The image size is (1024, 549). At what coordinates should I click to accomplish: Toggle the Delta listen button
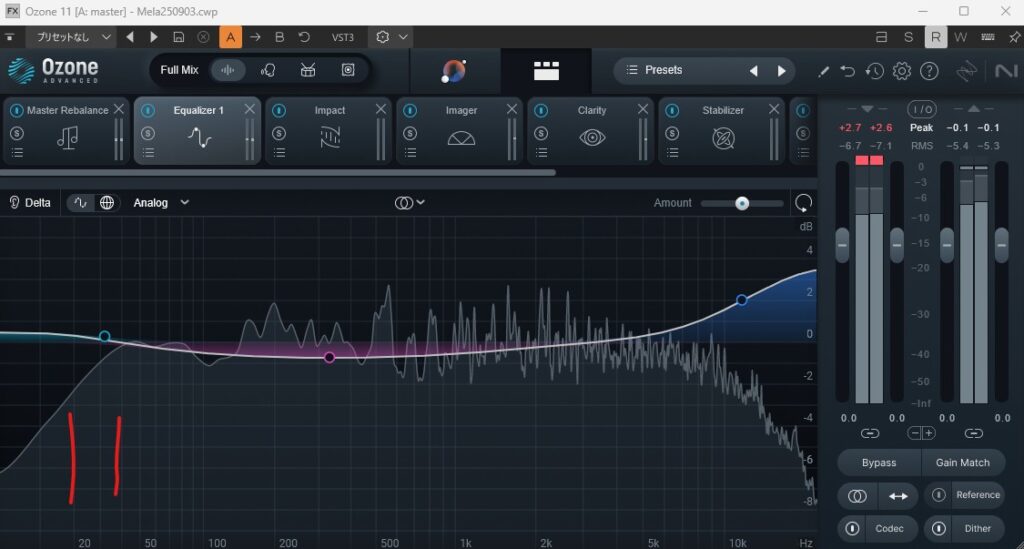(29, 203)
